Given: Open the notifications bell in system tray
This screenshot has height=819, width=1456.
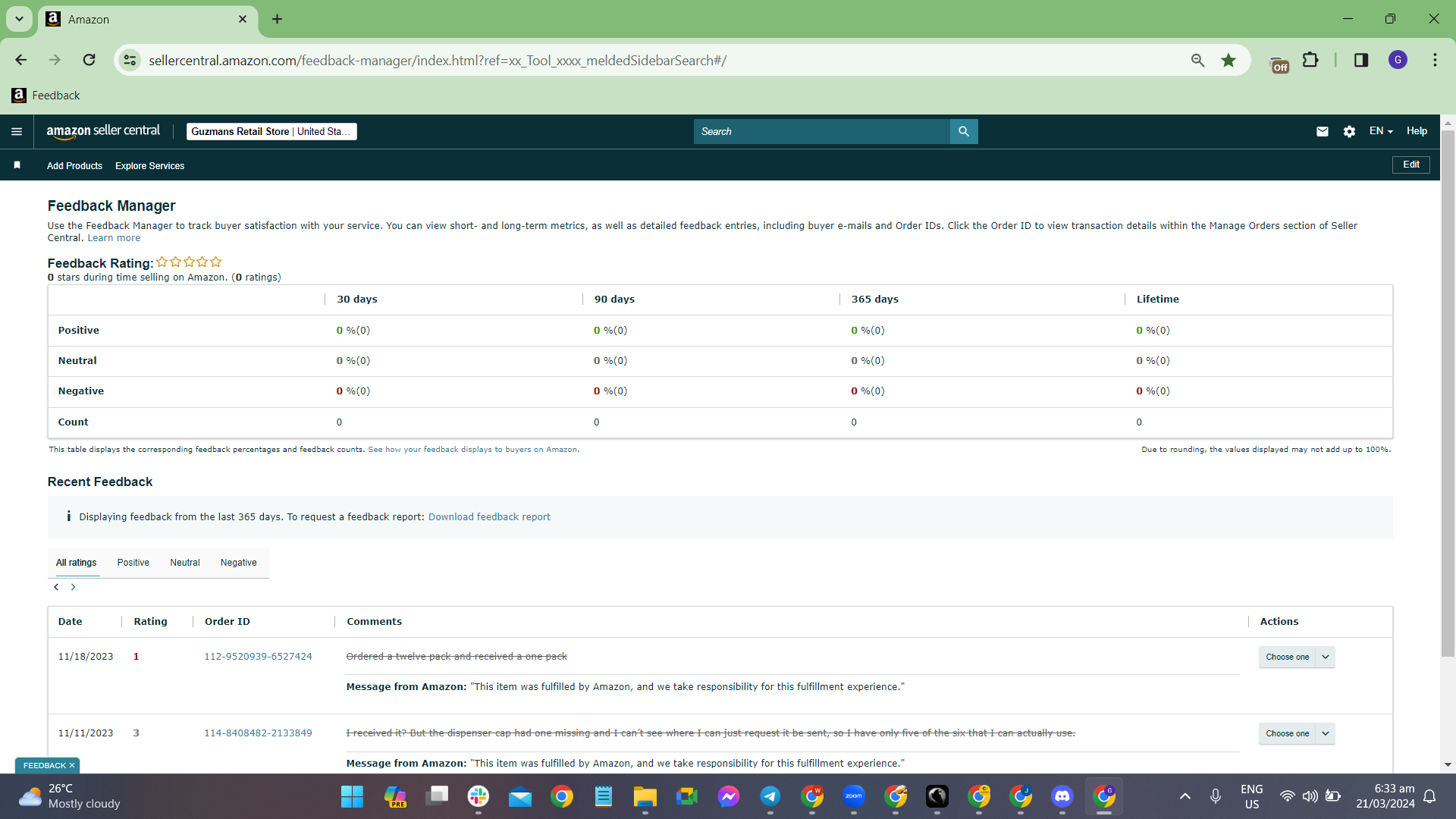Looking at the screenshot, I should 1429,796.
